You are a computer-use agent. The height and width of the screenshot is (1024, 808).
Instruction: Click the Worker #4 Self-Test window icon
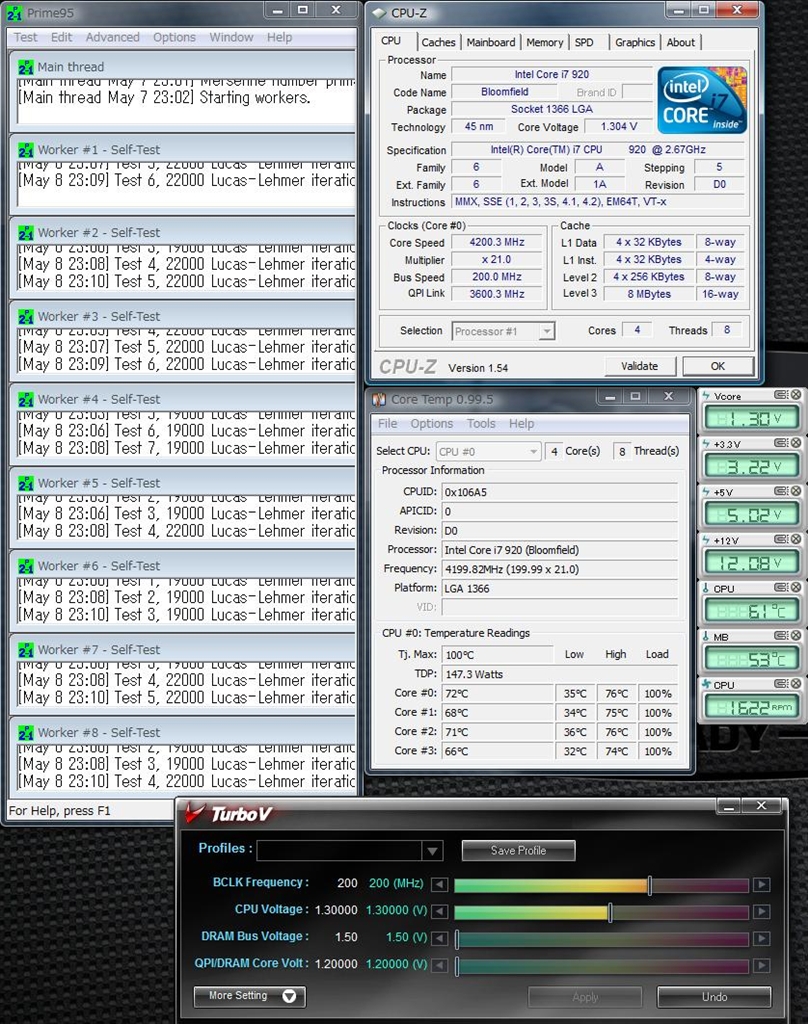[25, 400]
